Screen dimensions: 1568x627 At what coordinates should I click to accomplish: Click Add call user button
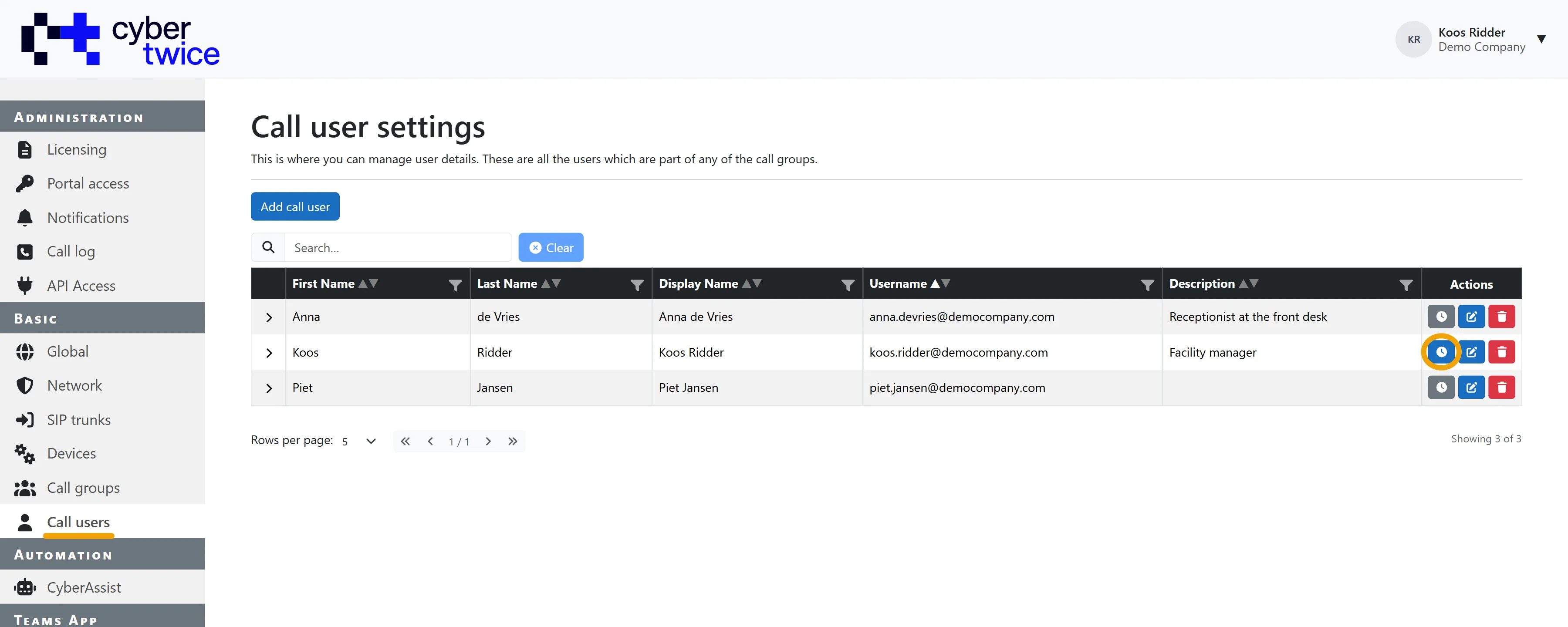click(294, 206)
